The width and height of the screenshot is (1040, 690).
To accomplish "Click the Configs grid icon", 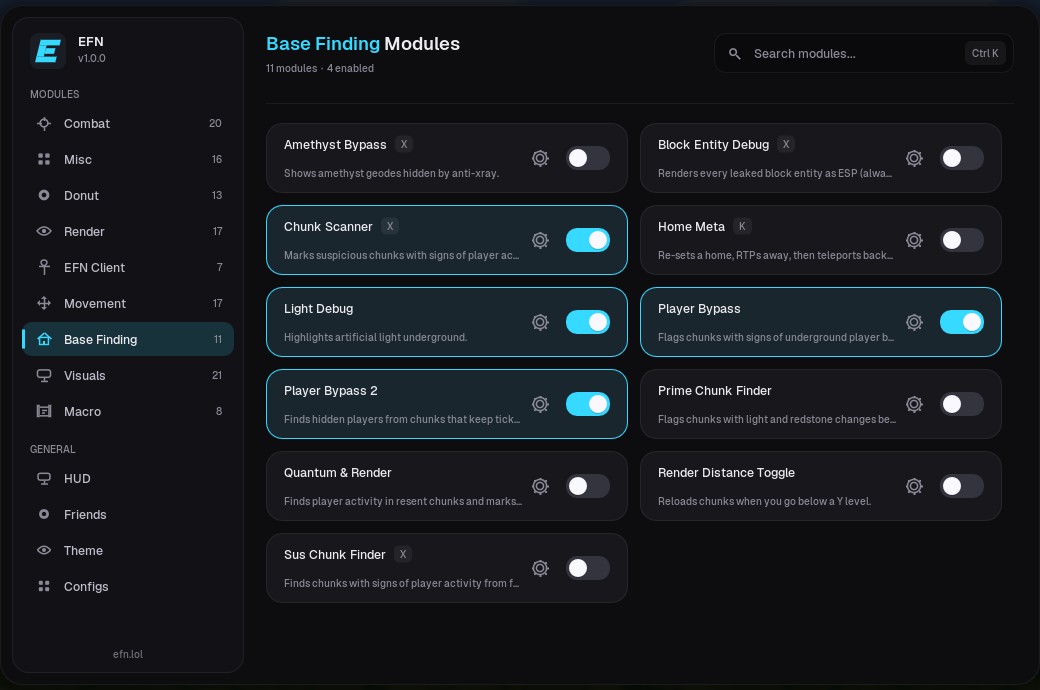I will (x=44, y=586).
